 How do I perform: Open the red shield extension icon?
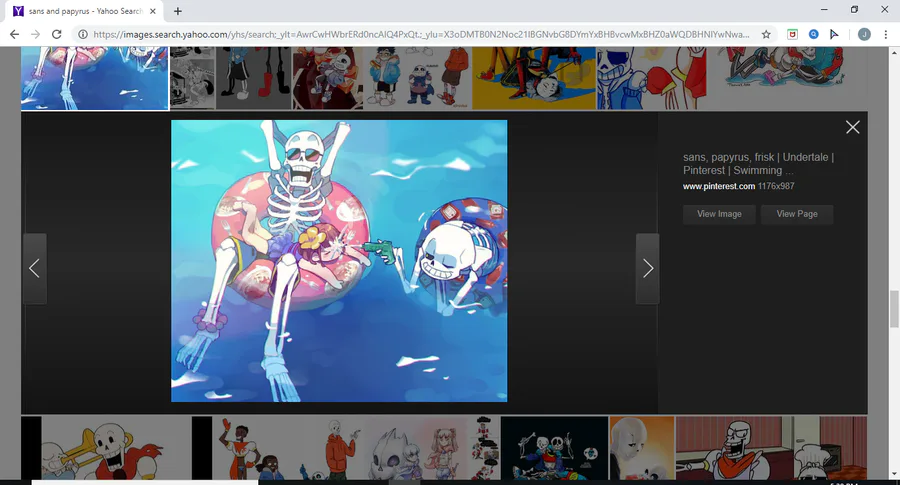pos(792,34)
